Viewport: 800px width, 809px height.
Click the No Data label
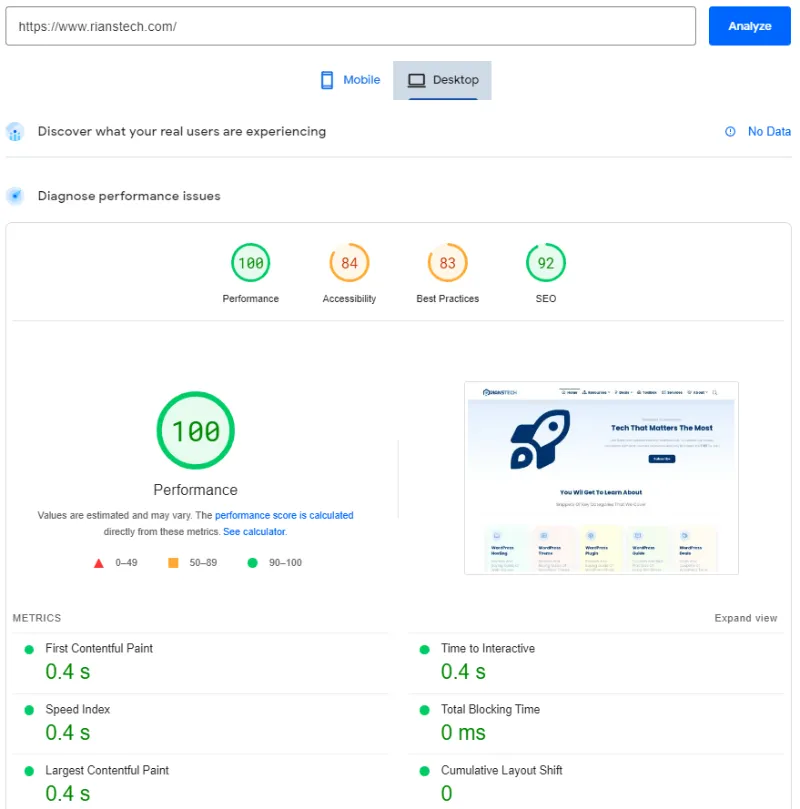point(767,131)
